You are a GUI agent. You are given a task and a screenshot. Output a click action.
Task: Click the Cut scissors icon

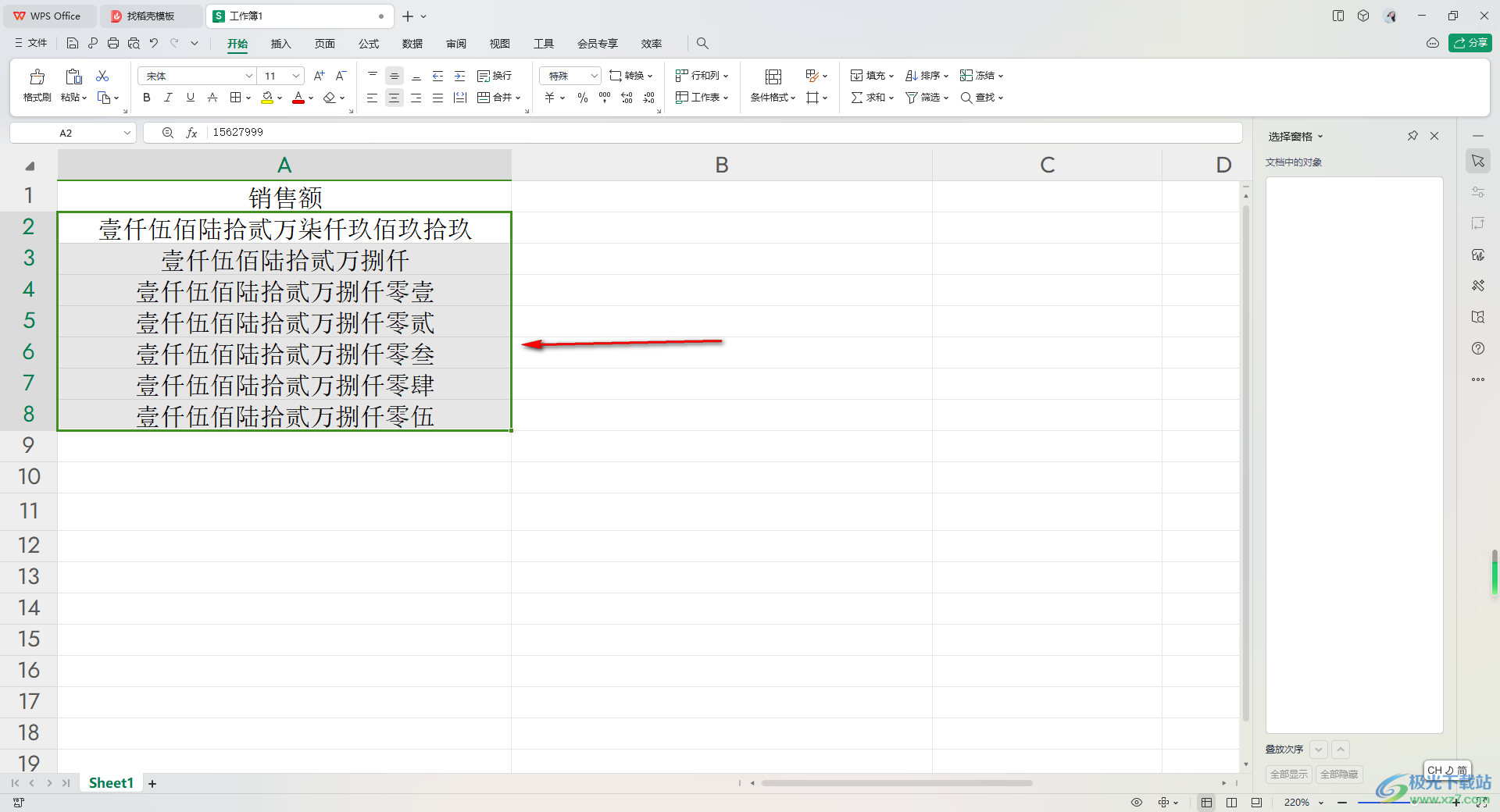pos(102,76)
